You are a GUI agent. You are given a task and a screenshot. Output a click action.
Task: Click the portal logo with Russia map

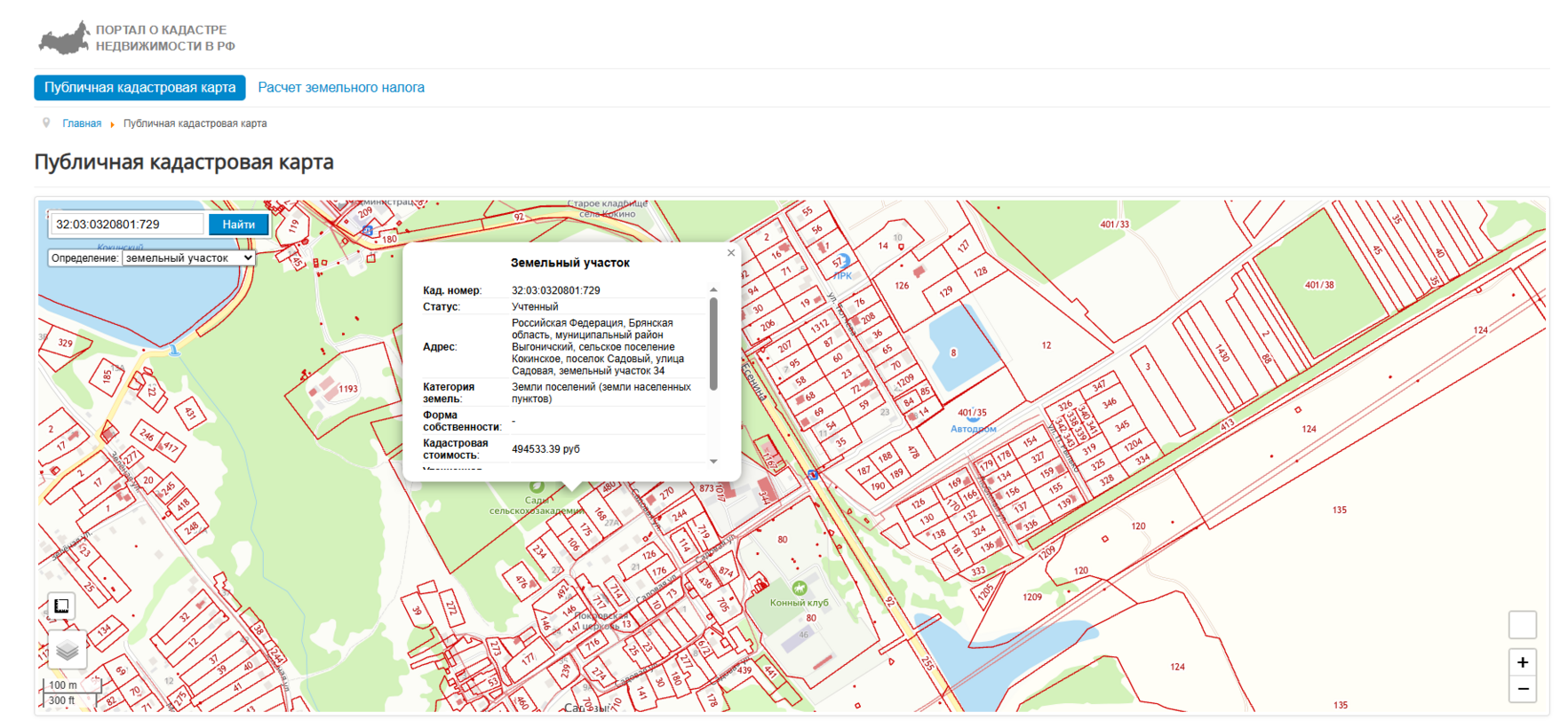(x=64, y=38)
